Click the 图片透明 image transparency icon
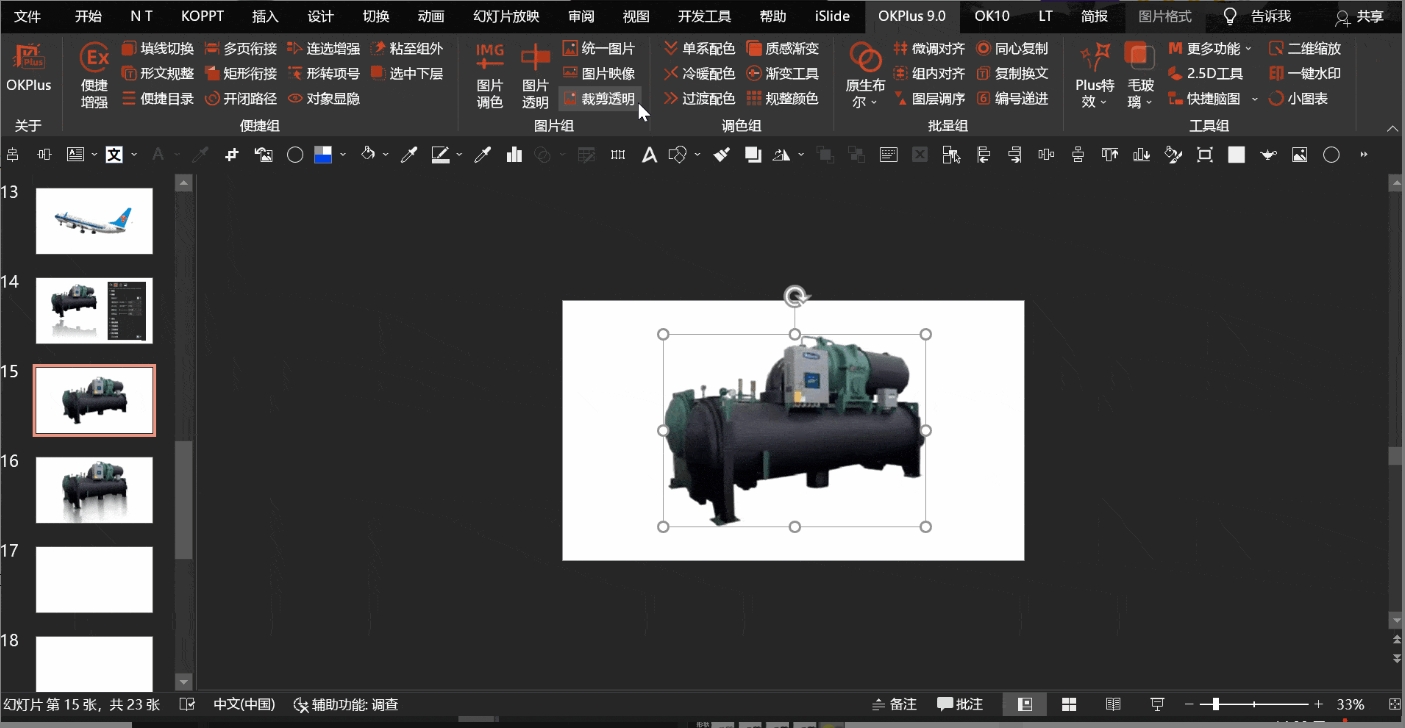 (x=535, y=74)
